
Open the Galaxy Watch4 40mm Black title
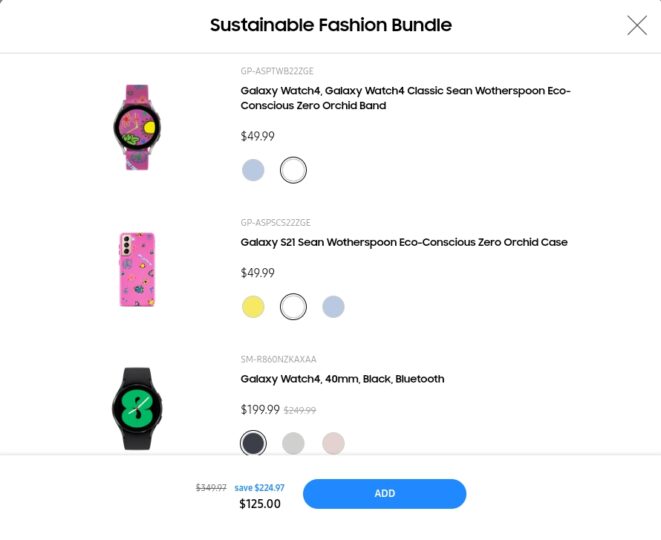point(342,379)
